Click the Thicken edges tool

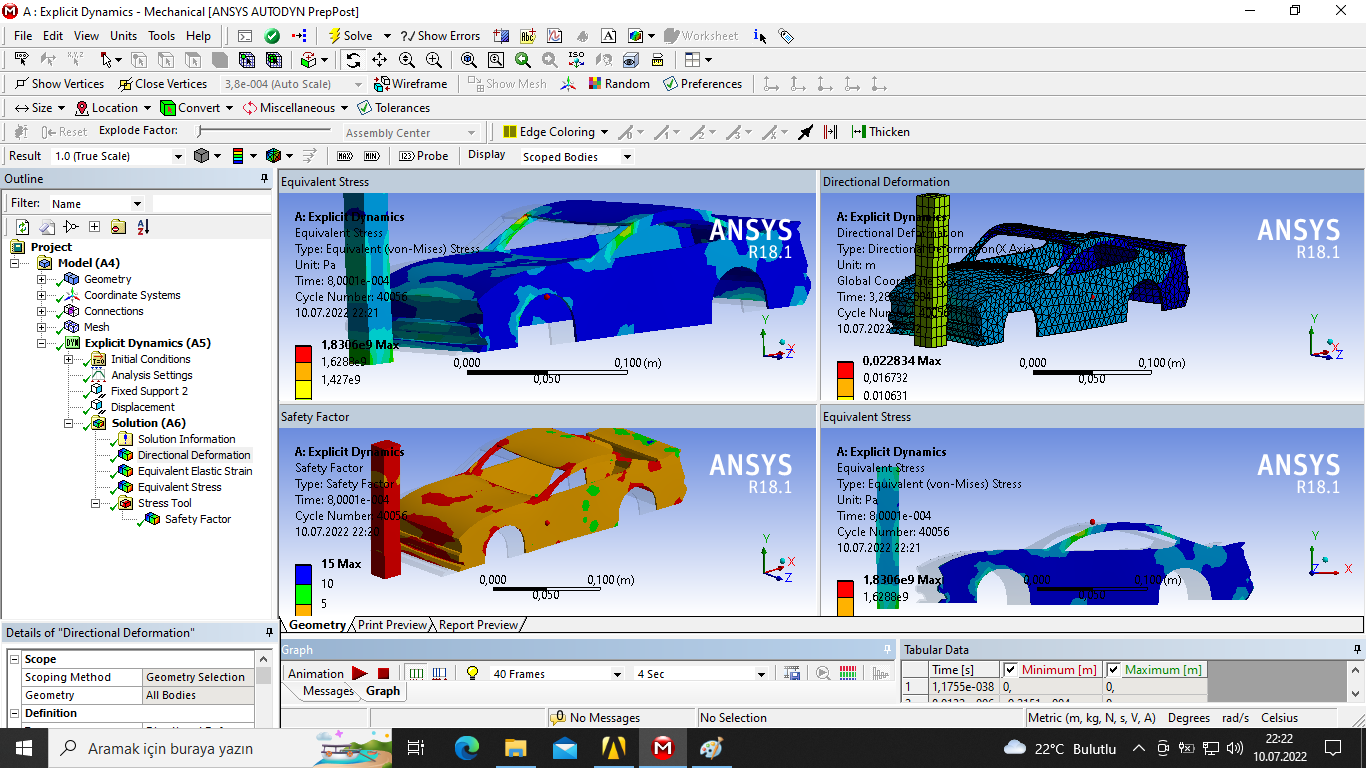click(x=880, y=132)
